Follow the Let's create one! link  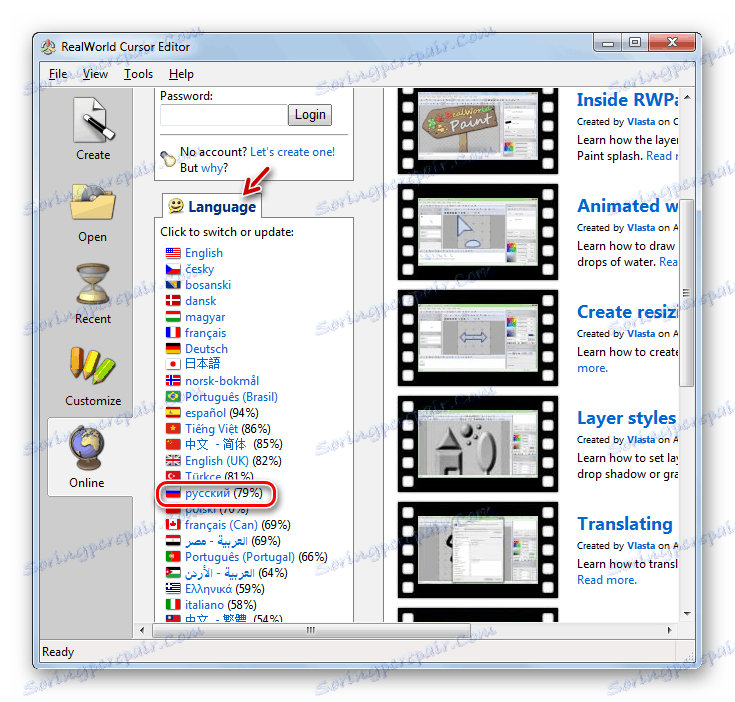(292, 152)
